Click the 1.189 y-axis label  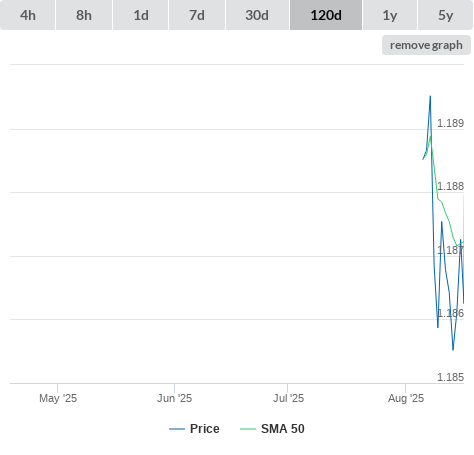(x=450, y=123)
